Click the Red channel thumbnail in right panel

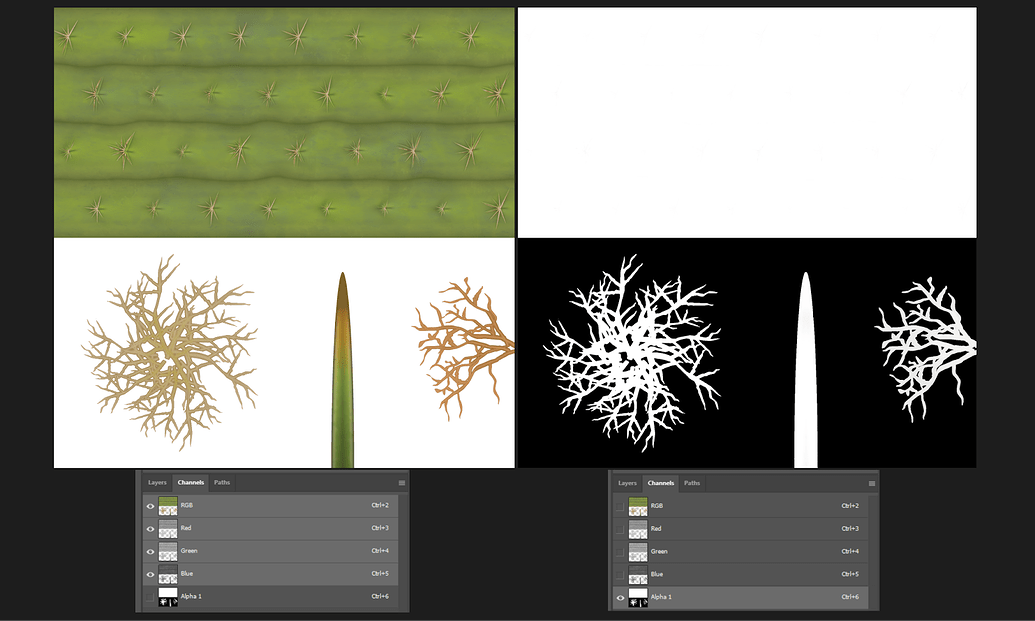click(x=637, y=528)
